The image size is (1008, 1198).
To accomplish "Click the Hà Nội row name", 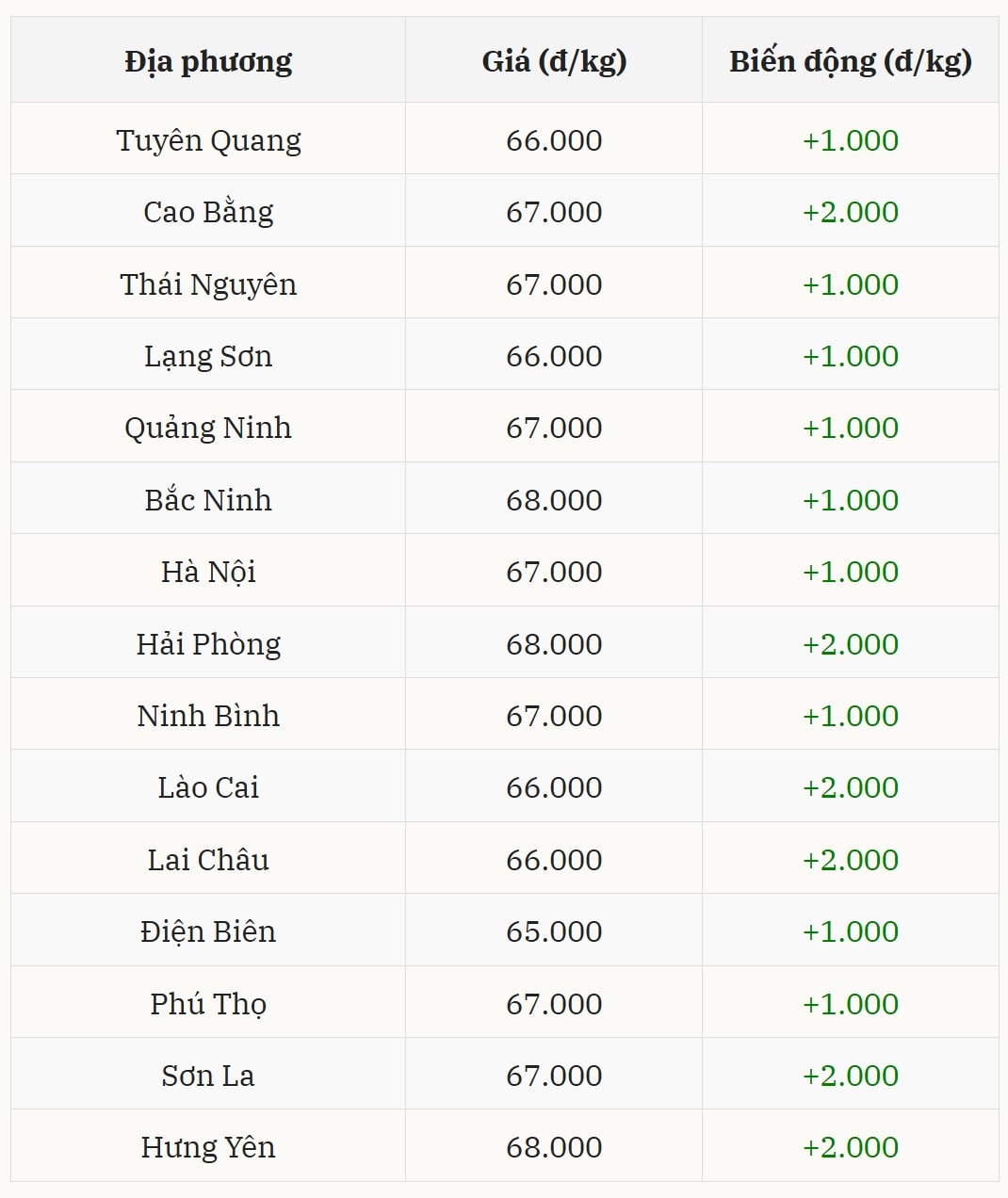I will 208,572.
